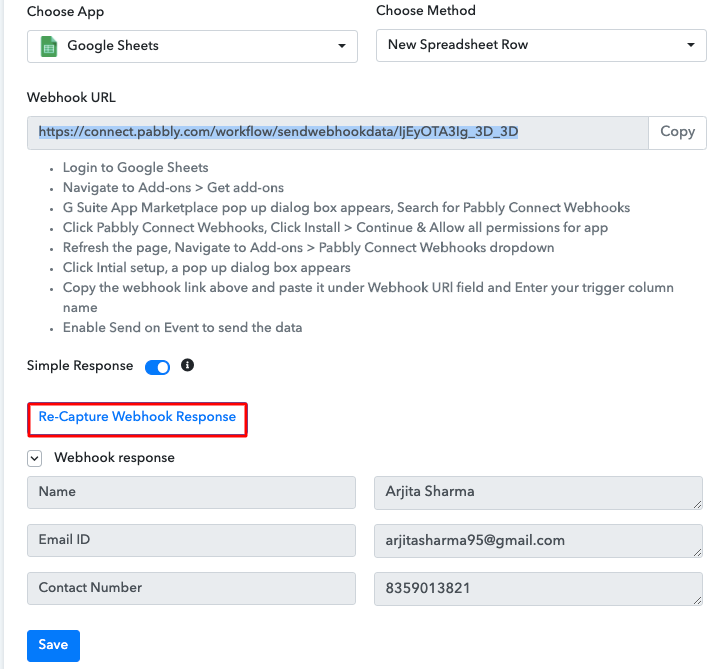This screenshot has width=726, height=669.
Task: Click the 'Refresh the page' instruction line
Action: click(308, 248)
